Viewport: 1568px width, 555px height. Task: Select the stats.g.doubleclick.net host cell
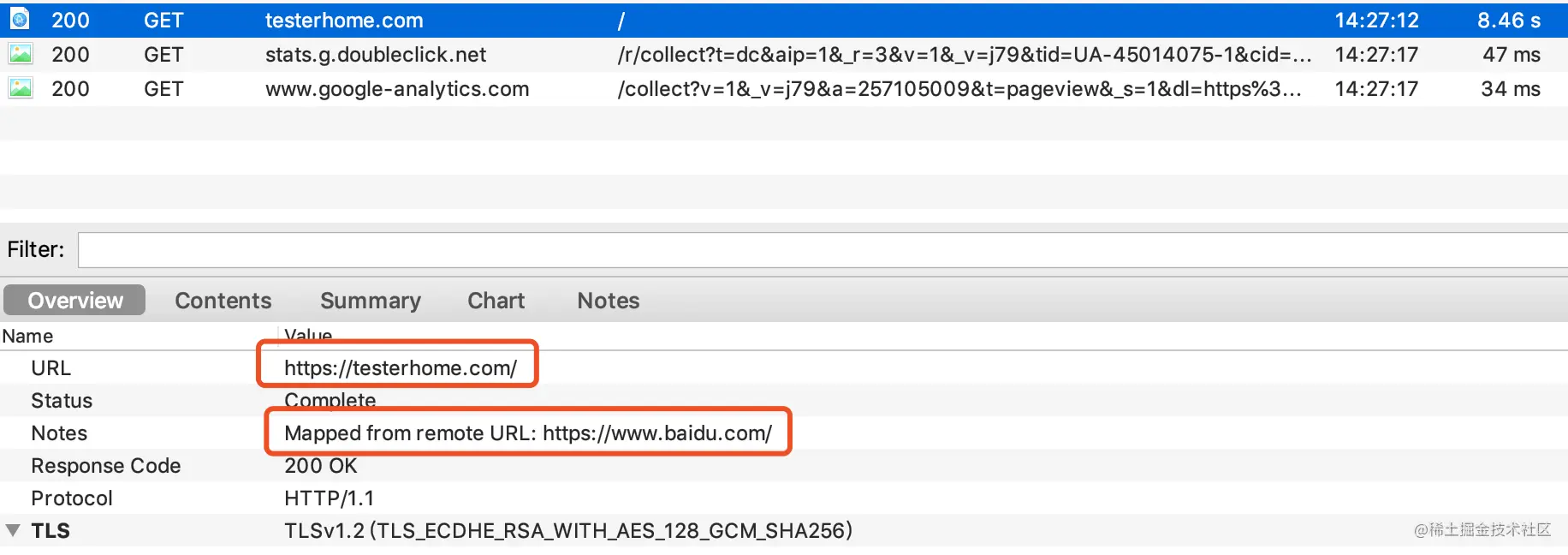376,55
